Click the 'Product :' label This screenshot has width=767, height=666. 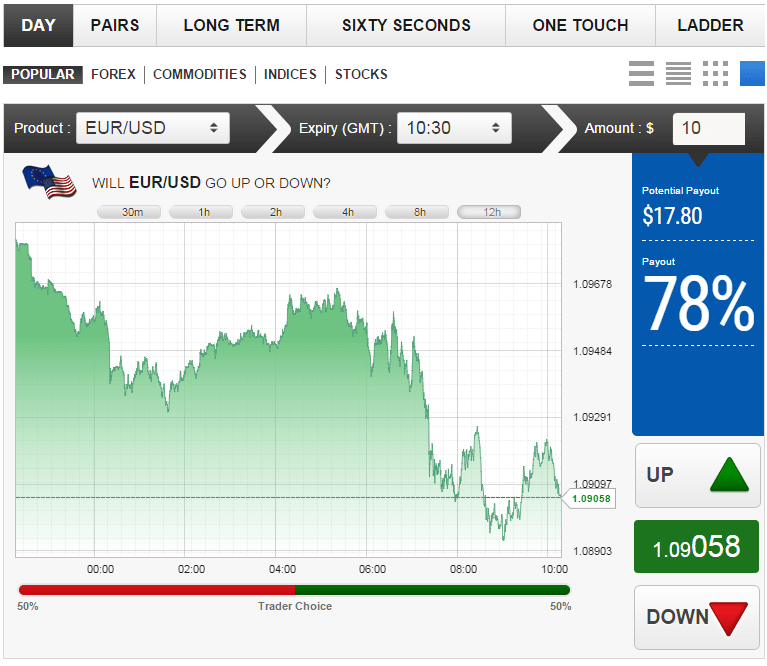(43, 128)
